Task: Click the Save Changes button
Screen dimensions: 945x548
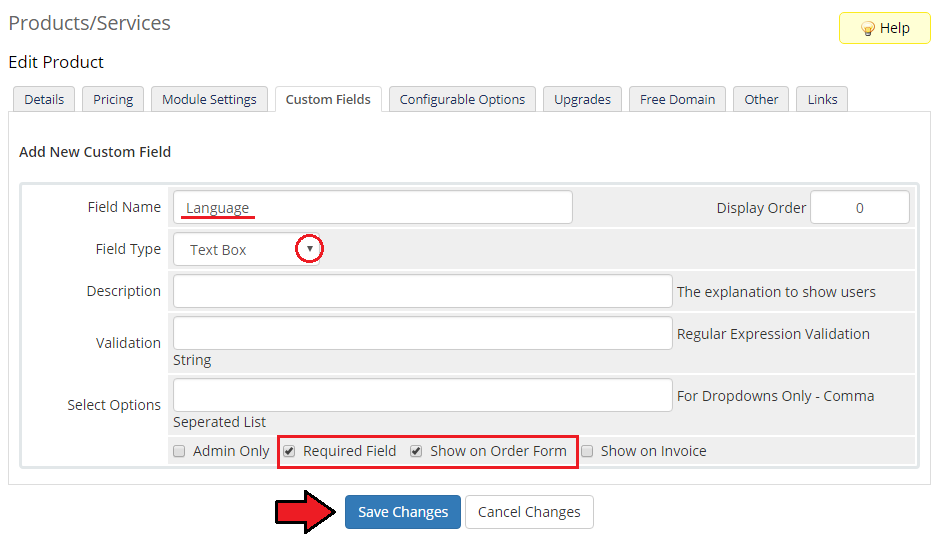Action: (403, 512)
